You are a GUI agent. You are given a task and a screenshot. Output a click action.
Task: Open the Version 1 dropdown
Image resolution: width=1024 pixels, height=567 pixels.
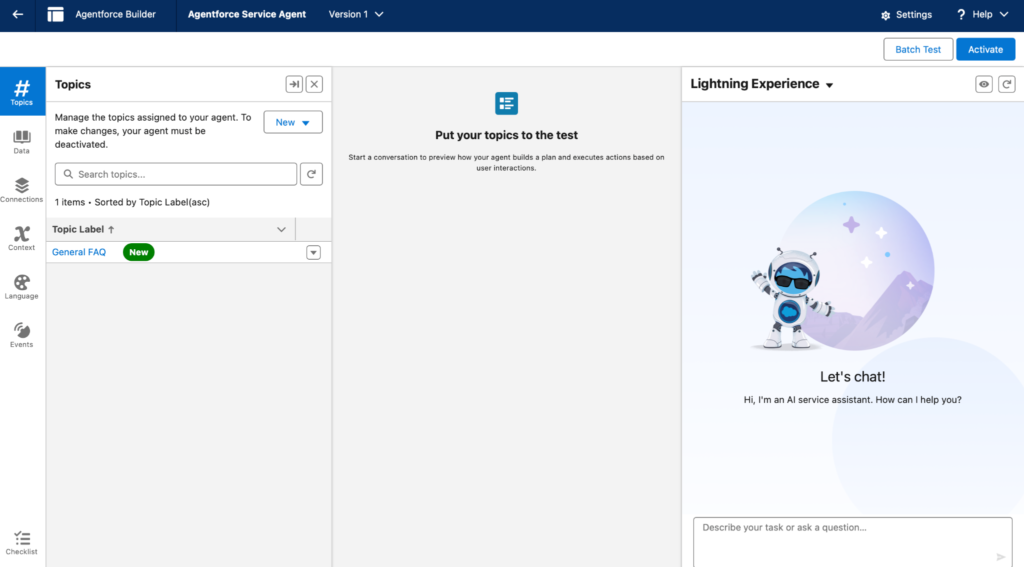click(x=356, y=15)
